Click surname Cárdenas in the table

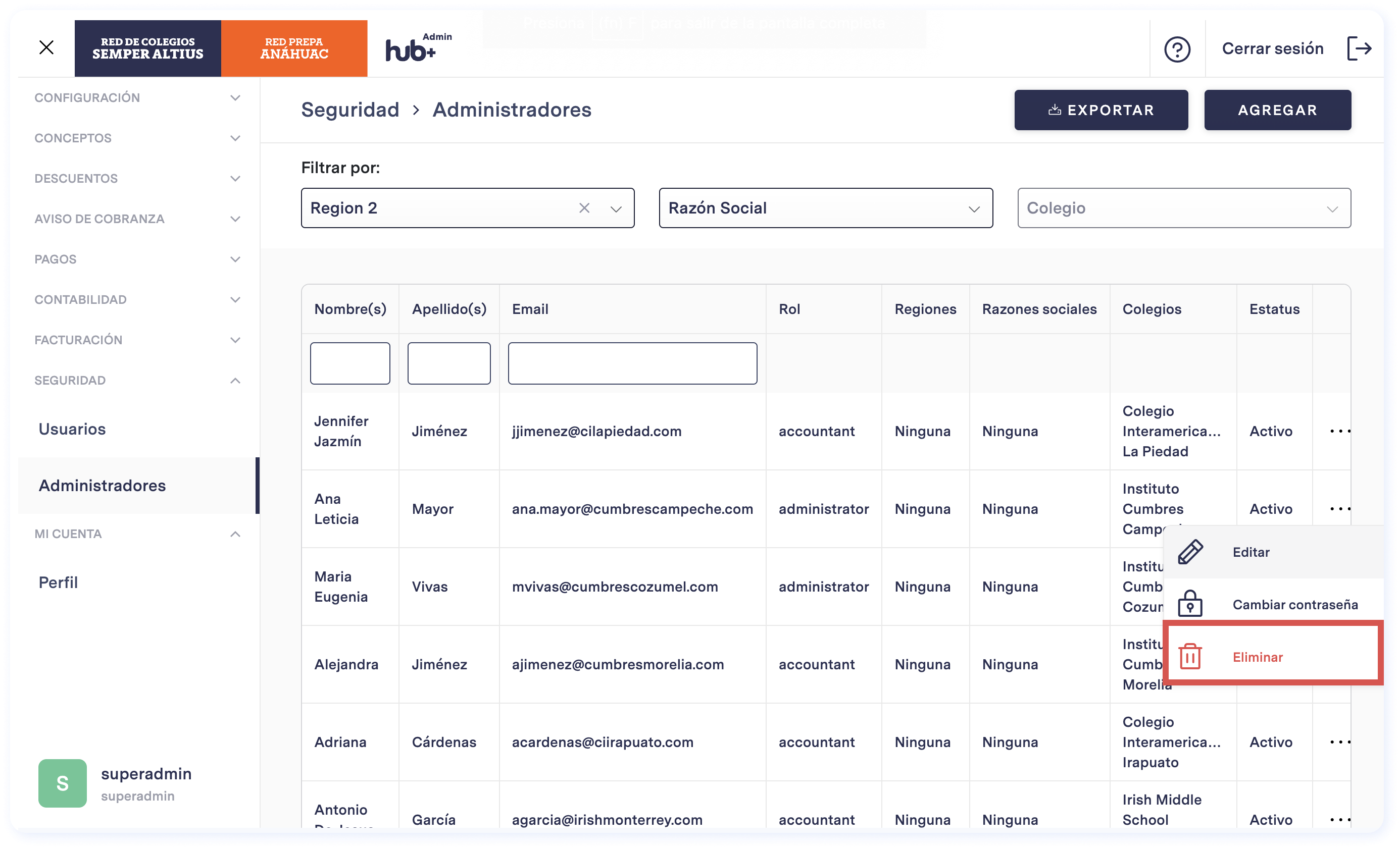click(x=444, y=741)
